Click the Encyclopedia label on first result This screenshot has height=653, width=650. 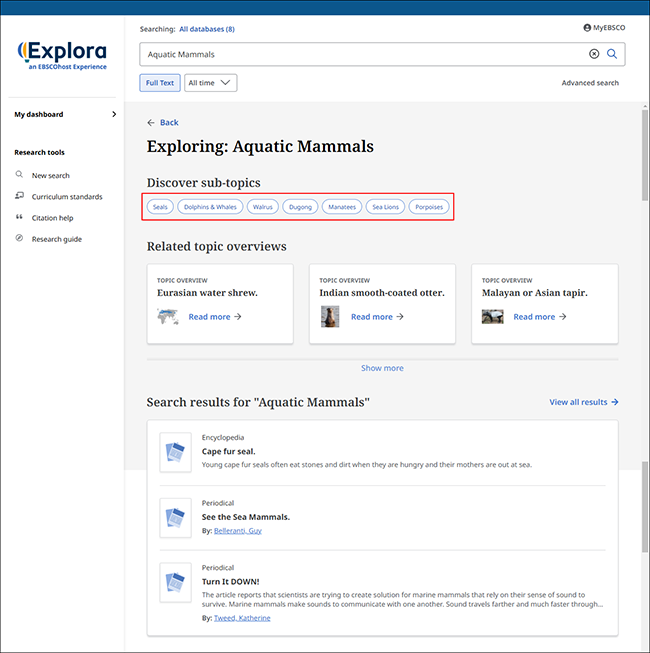(x=223, y=437)
